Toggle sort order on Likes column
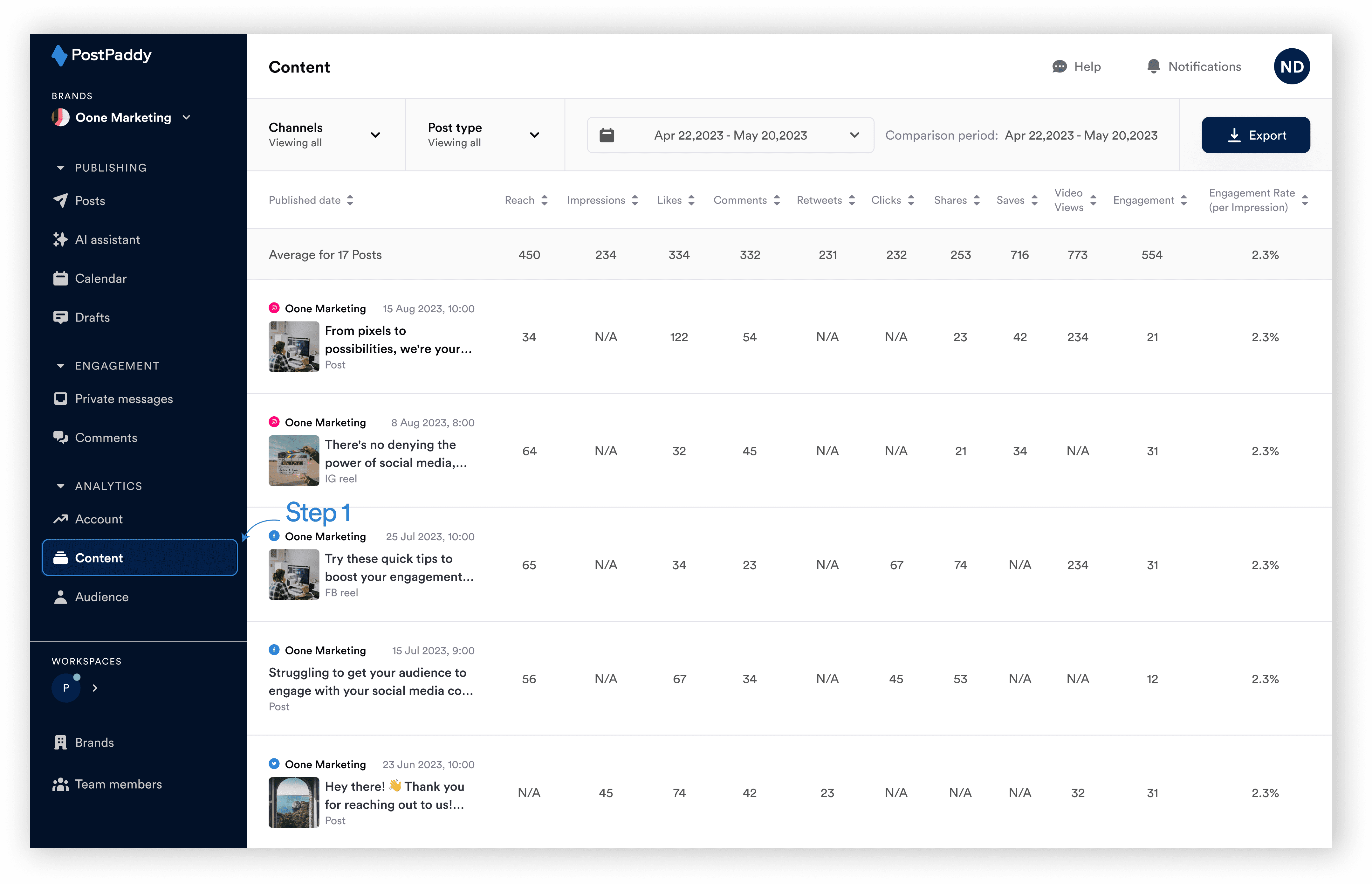Image resolution: width=1372 pixels, height=884 pixels. (x=691, y=200)
